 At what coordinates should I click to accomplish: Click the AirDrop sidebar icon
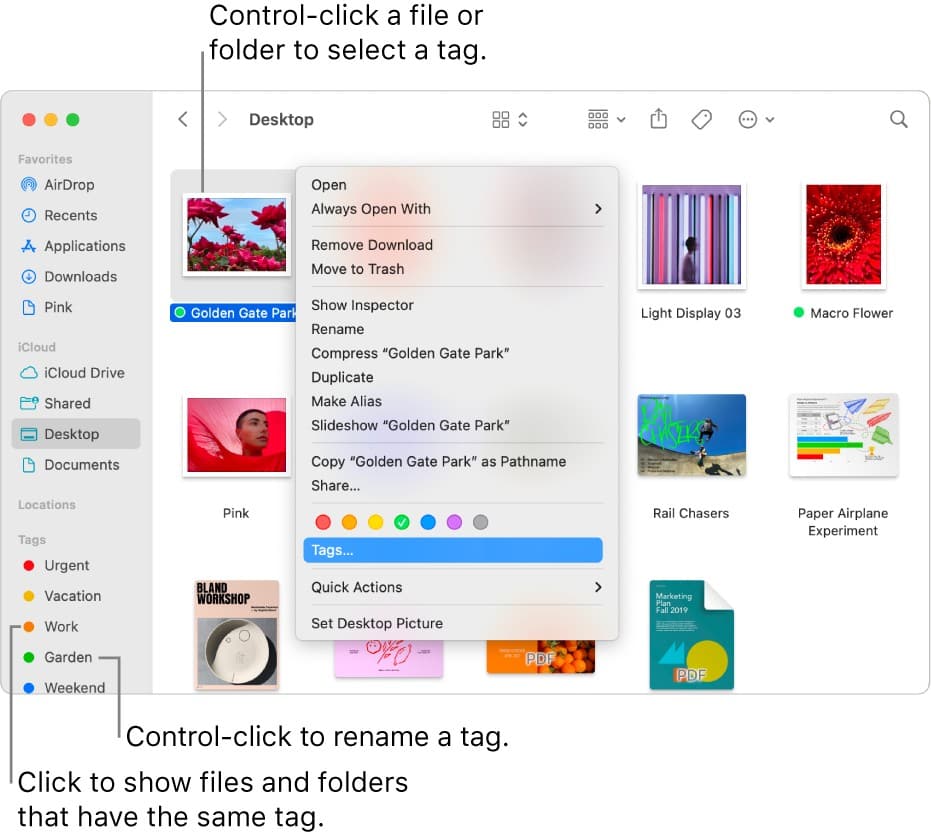[x=28, y=185]
